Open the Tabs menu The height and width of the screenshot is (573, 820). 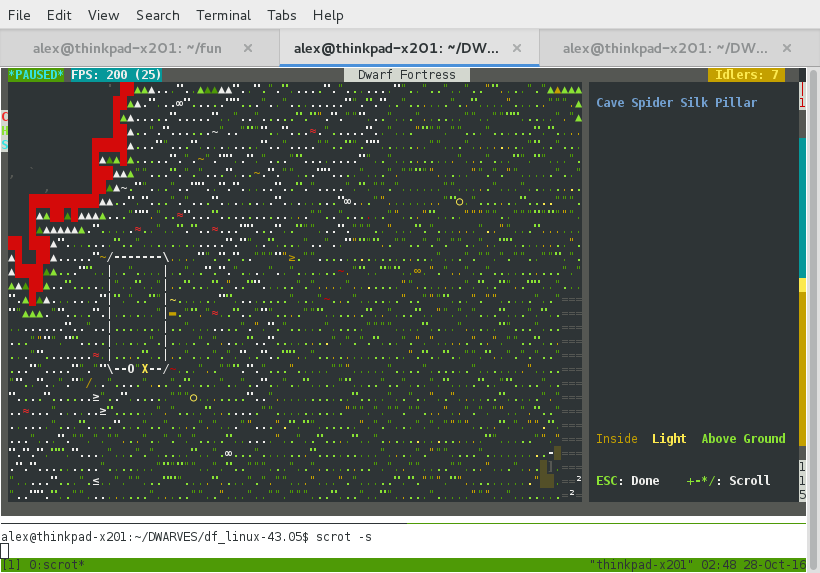[x=281, y=15]
